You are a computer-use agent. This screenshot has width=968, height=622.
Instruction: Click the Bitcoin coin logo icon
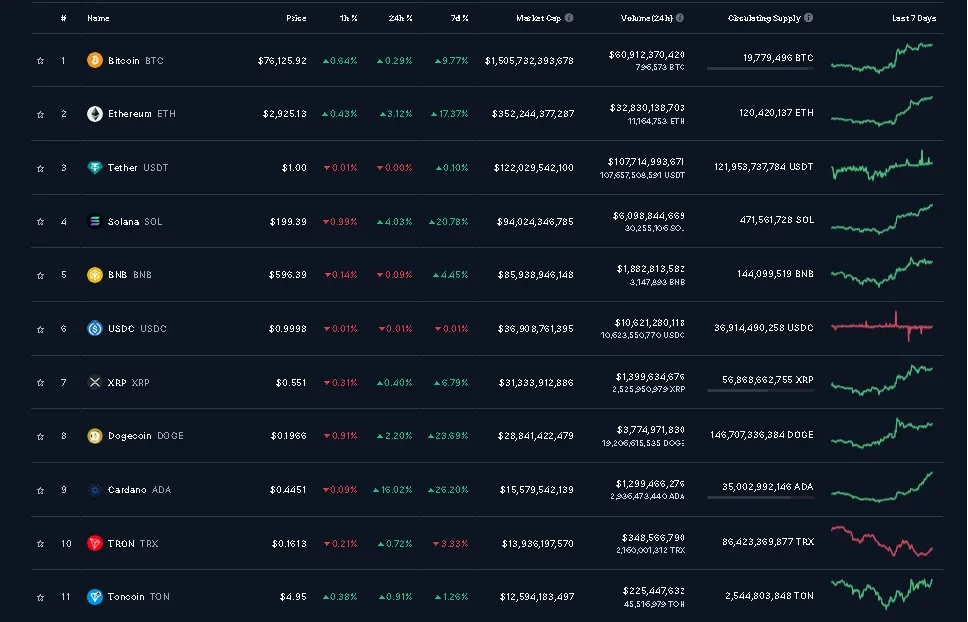click(x=95, y=60)
